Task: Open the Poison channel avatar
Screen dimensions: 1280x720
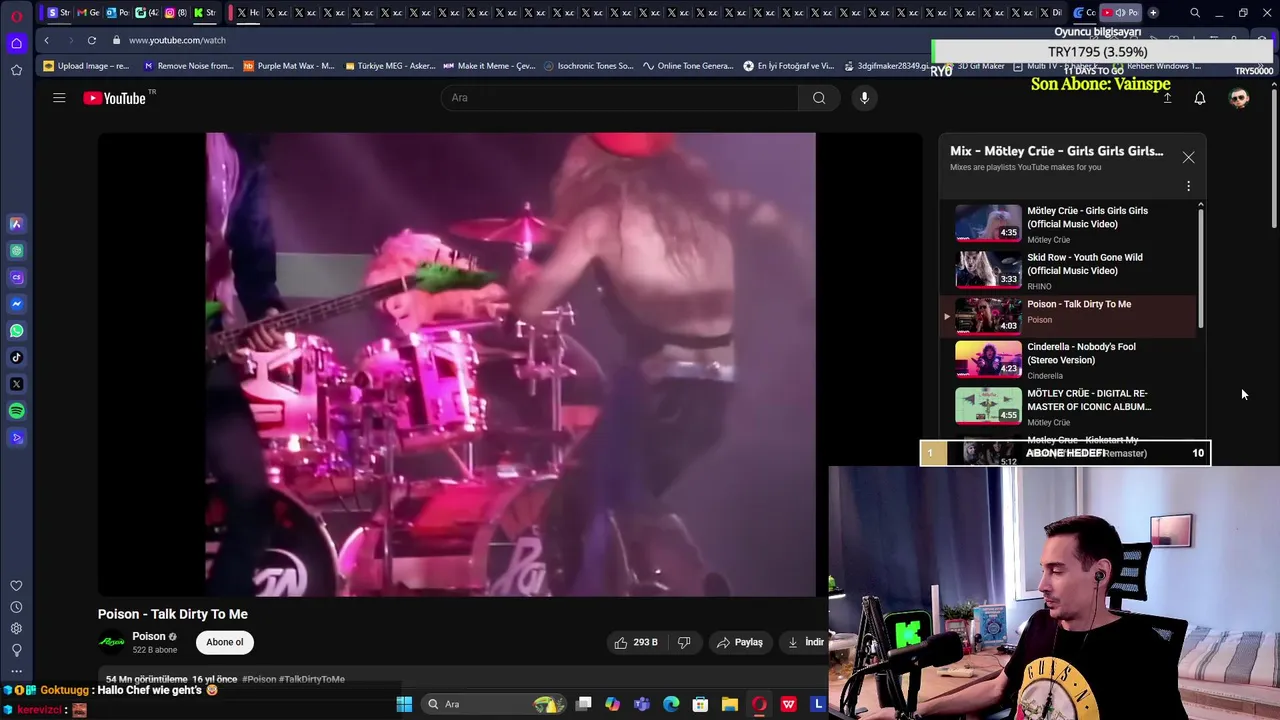Action: [x=112, y=642]
